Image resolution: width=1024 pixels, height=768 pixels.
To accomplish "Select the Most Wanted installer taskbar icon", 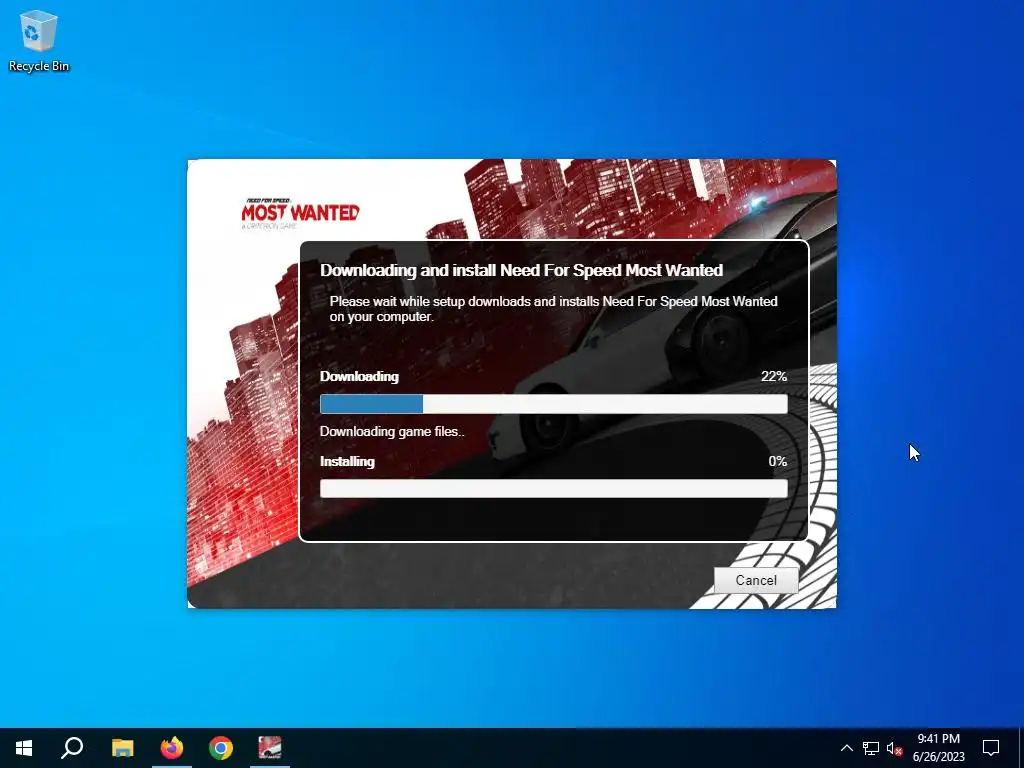I will coord(270,748).
